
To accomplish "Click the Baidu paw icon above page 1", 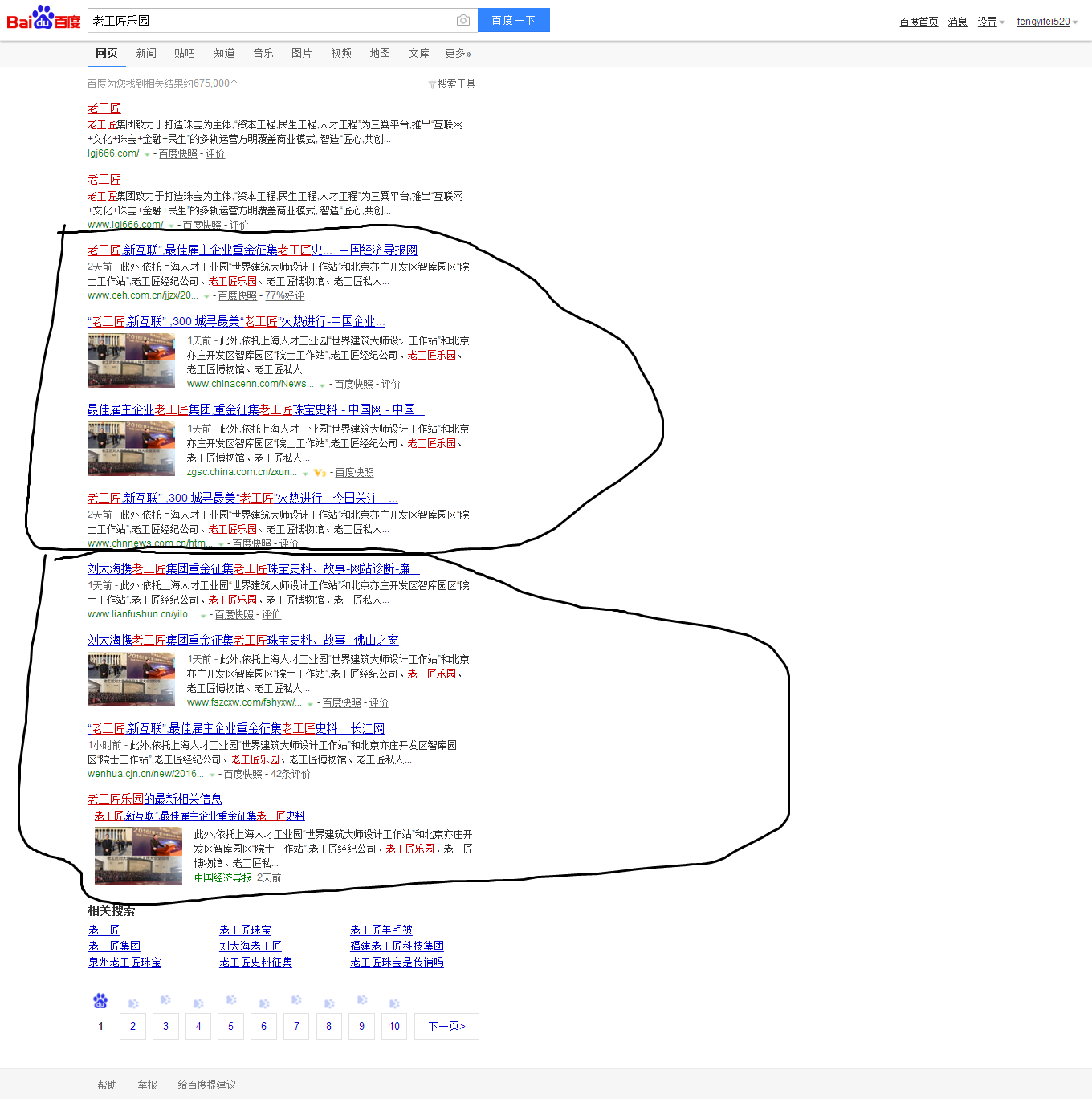I will coord(100,1001).
